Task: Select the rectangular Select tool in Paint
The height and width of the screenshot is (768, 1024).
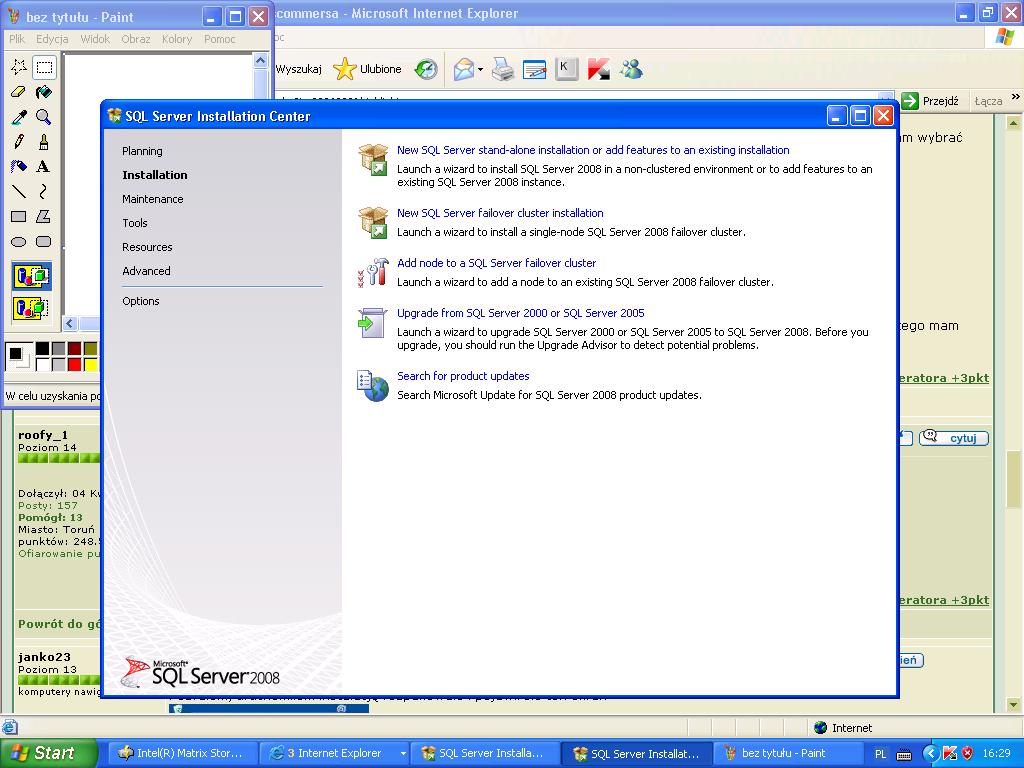Action: (44, 67)
